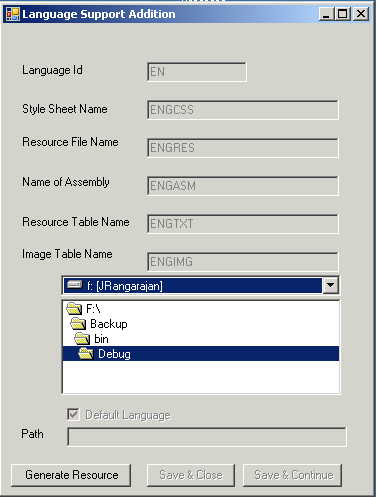Expand the f: [JRangarajan] drive combo box

(201, 285)
